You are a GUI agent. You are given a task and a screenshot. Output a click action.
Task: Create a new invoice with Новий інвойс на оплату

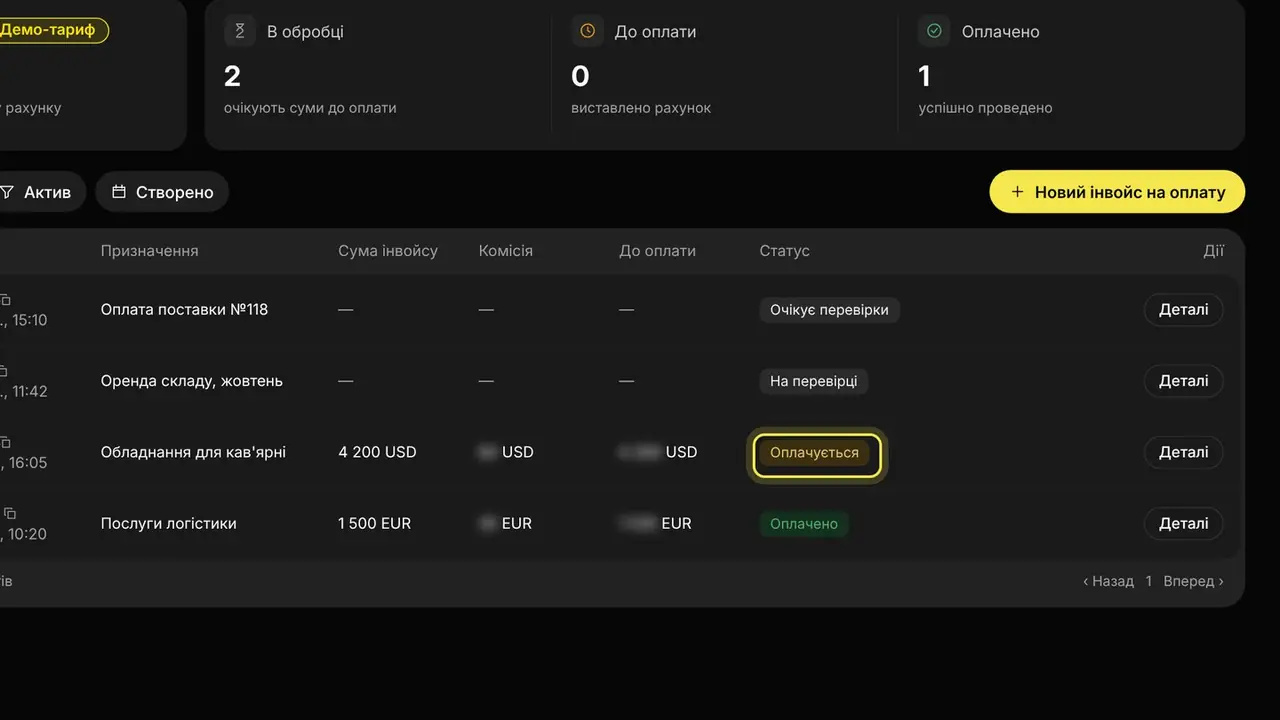[x=1117, y=192]
